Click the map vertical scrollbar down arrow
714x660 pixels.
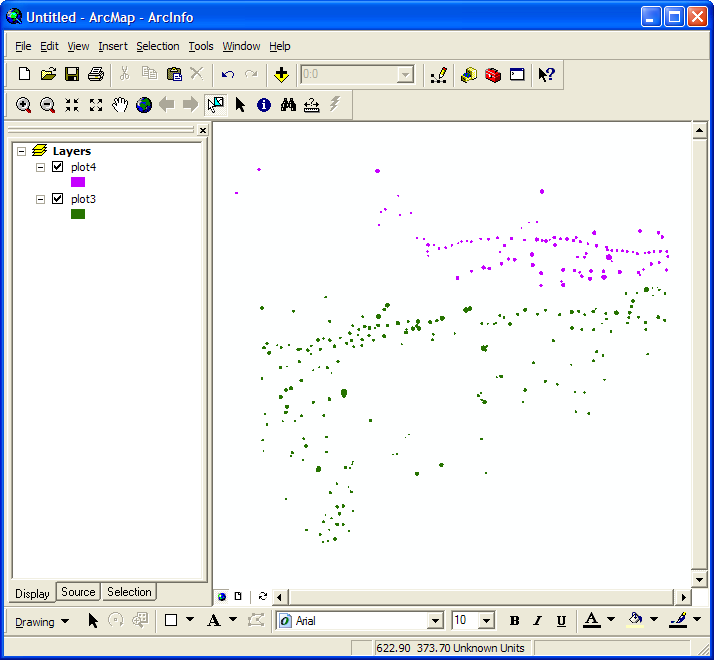(699, 580)
